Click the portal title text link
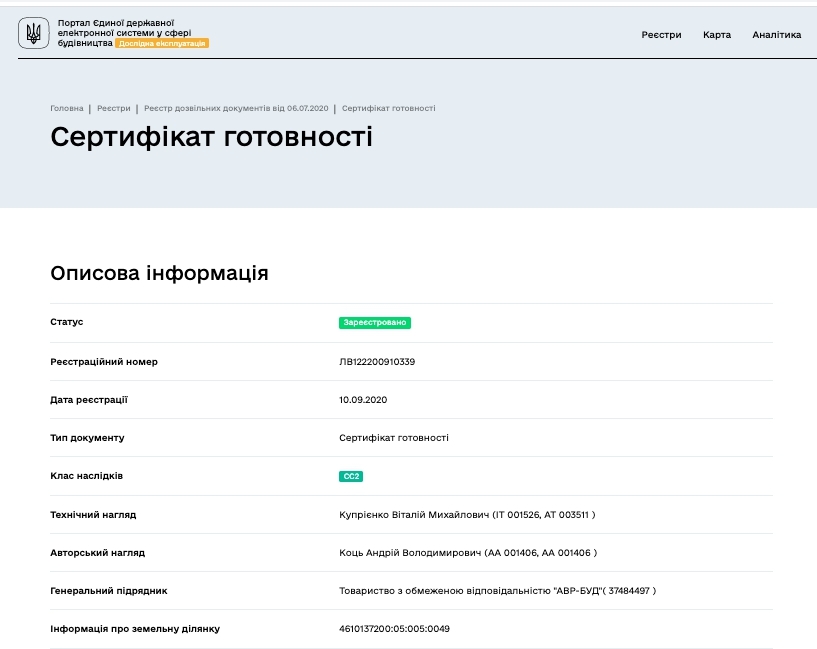The height and width of the screenshot is (649, 817). (x=125, y=33)
